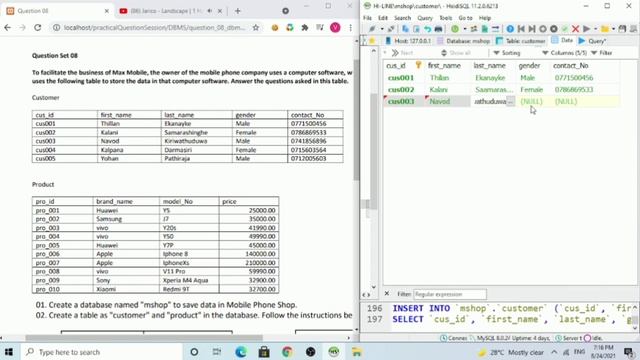The height and width of the screenshot is (360, 640).
Task: Switch to the Query tab in HeidiSQL
Action: tap(592, 41)
